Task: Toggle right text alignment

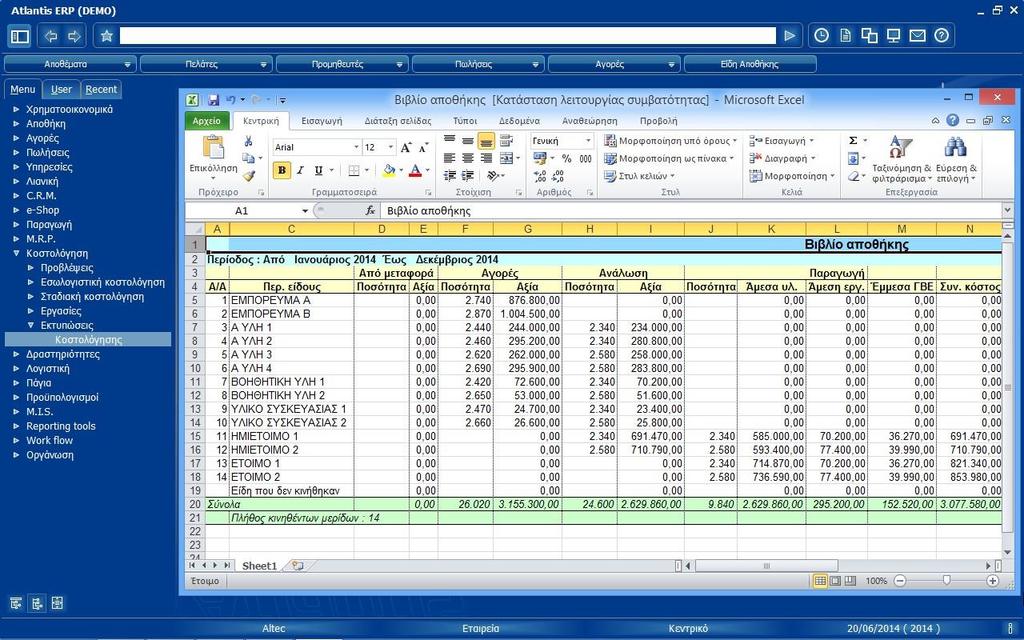Action: tap(486, 158)
